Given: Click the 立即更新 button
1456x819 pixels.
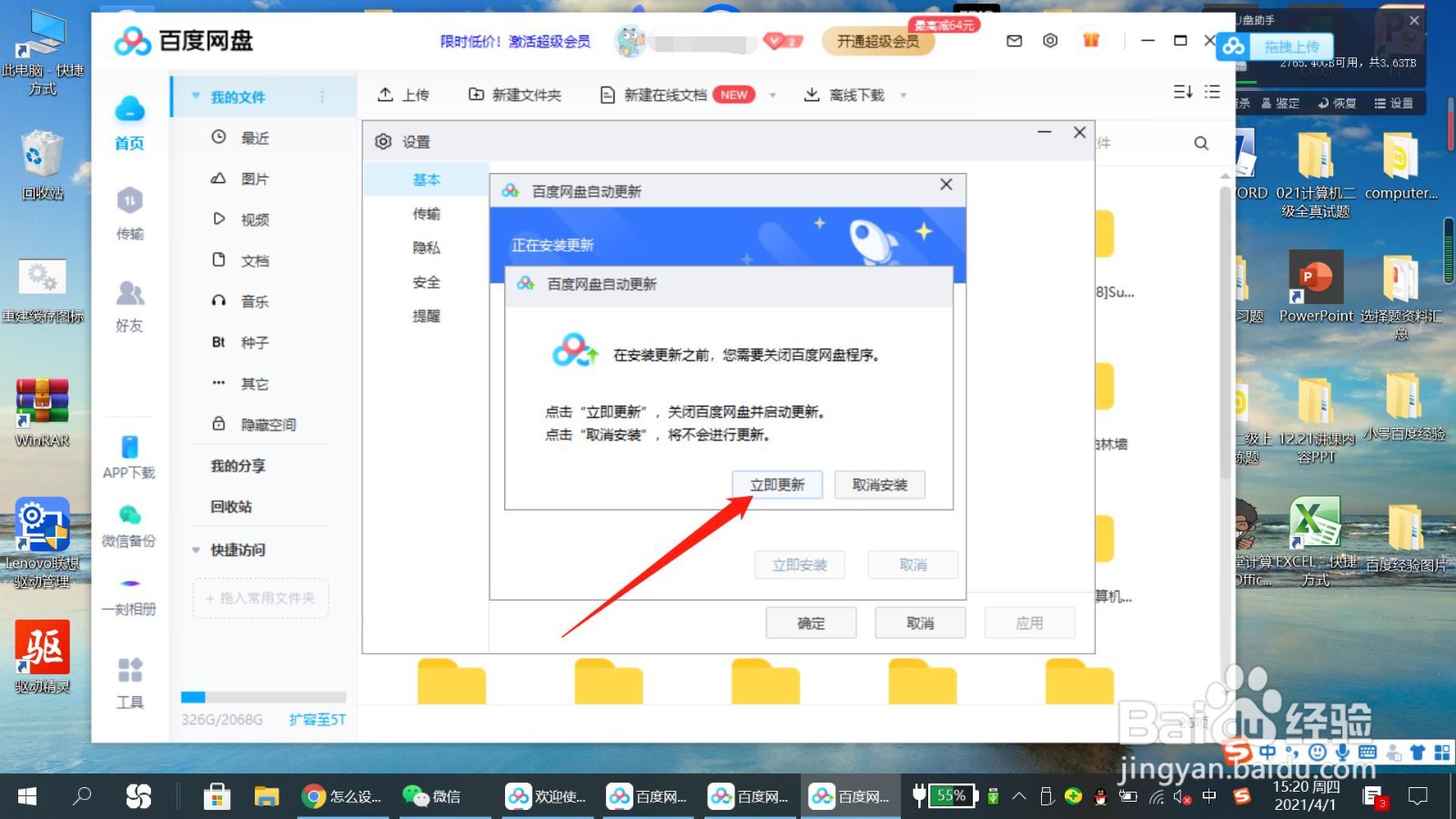Looking at the screenshot, I should coord(777,485).
